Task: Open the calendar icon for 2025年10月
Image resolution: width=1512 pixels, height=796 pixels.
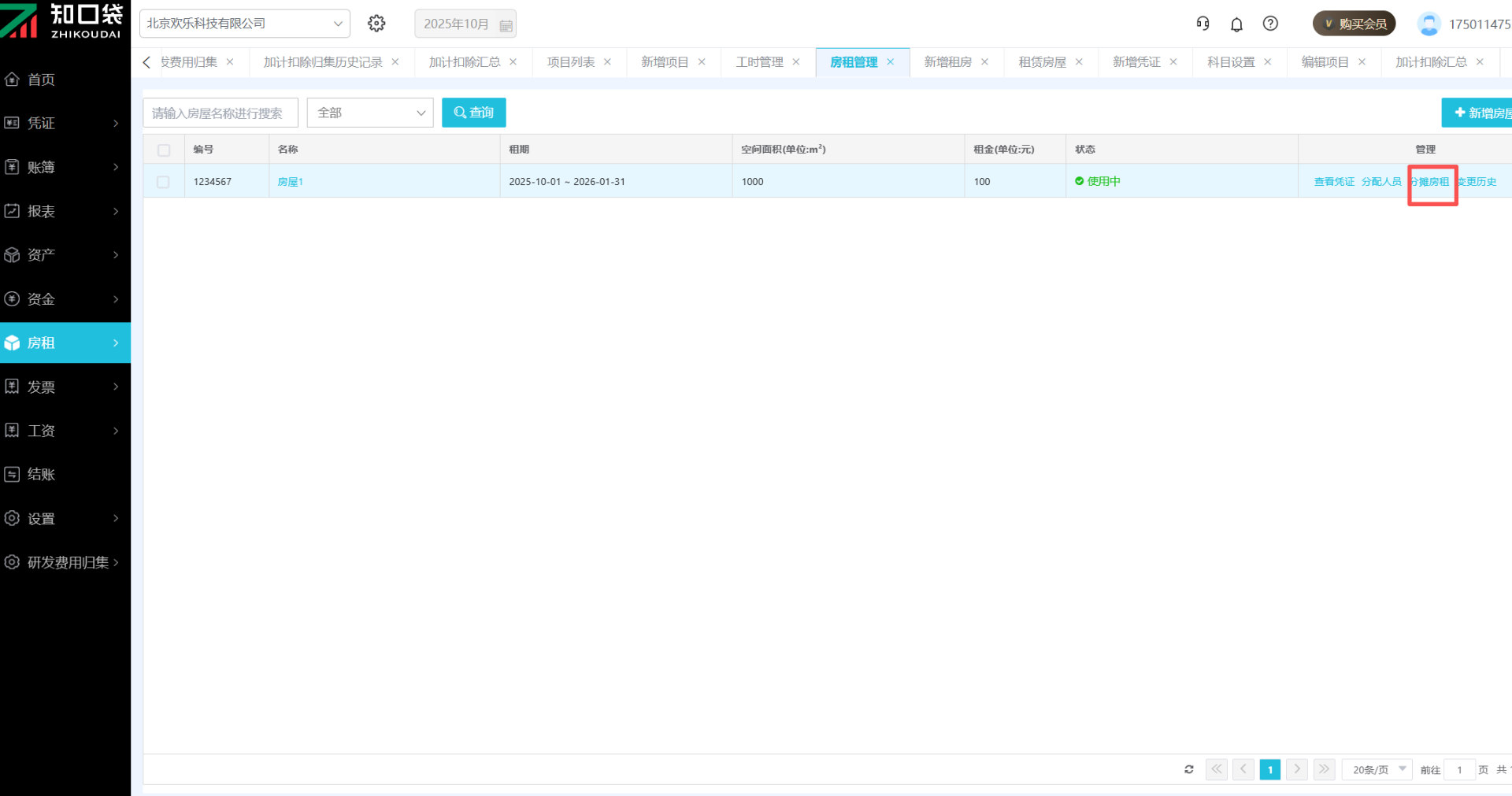Action: (506, 25)
